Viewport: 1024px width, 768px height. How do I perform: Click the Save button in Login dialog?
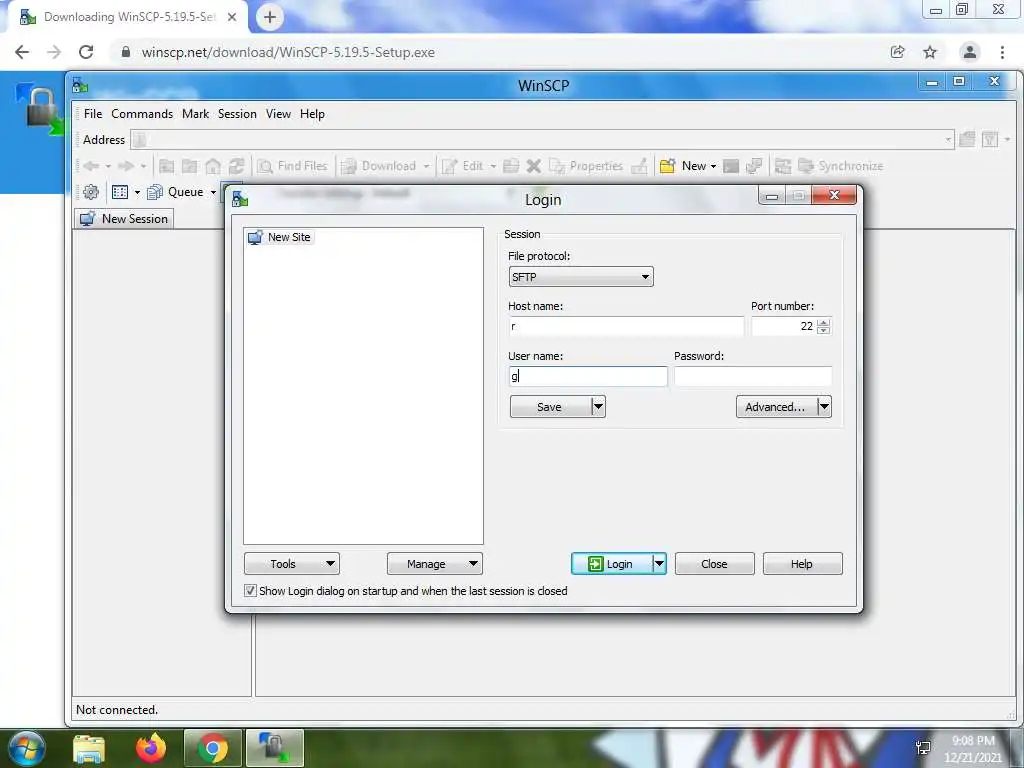click(549, 407)
